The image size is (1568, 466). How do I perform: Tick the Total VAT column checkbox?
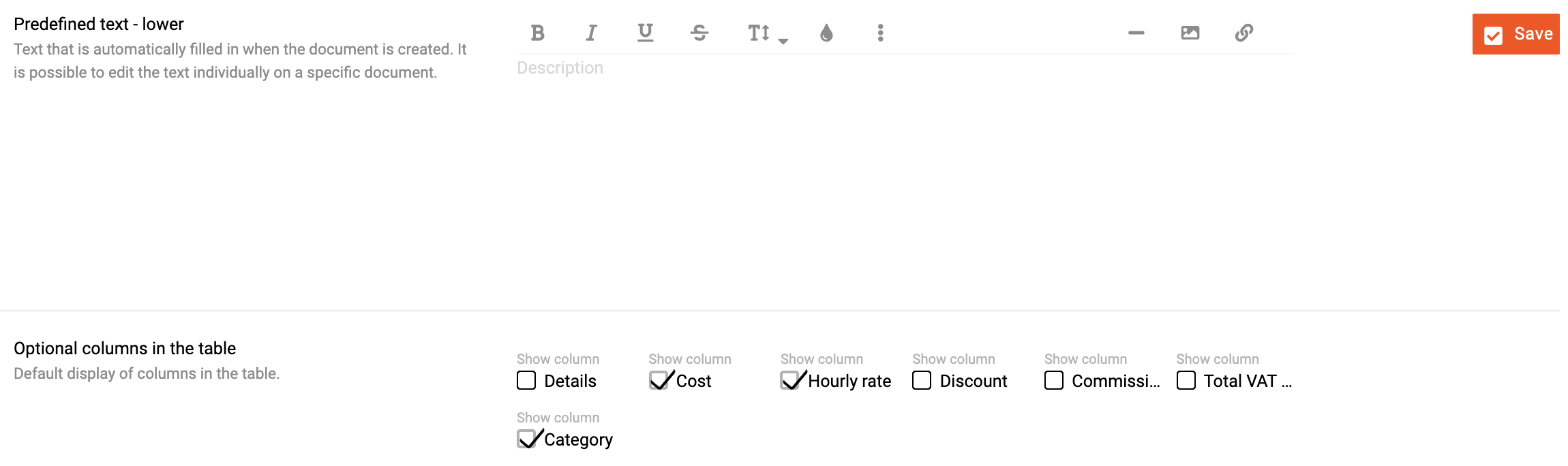tap(1186, 380)
